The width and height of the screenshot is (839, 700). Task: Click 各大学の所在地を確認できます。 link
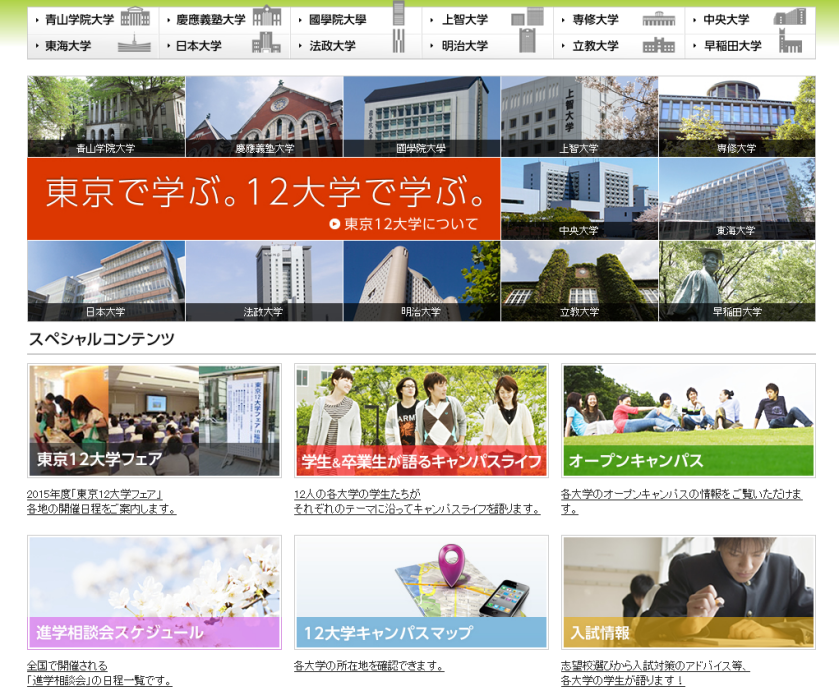tap(369, 666)
